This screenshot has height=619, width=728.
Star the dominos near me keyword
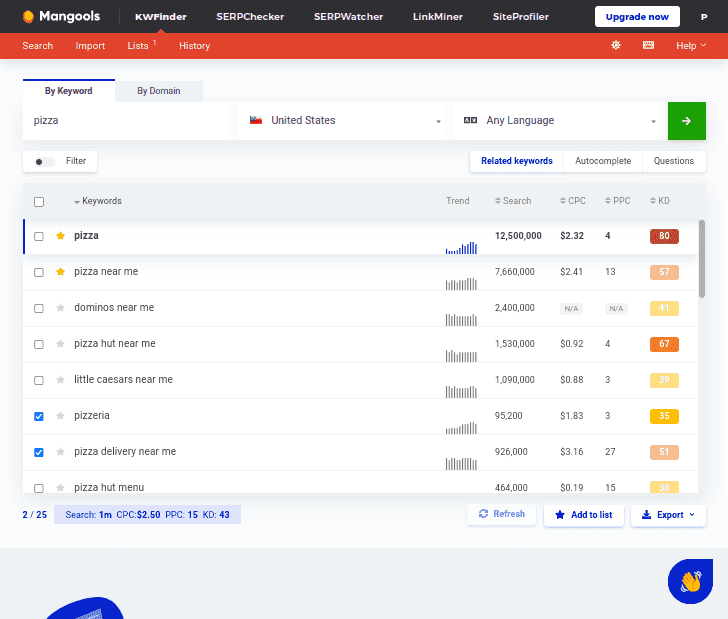(60, 308)
